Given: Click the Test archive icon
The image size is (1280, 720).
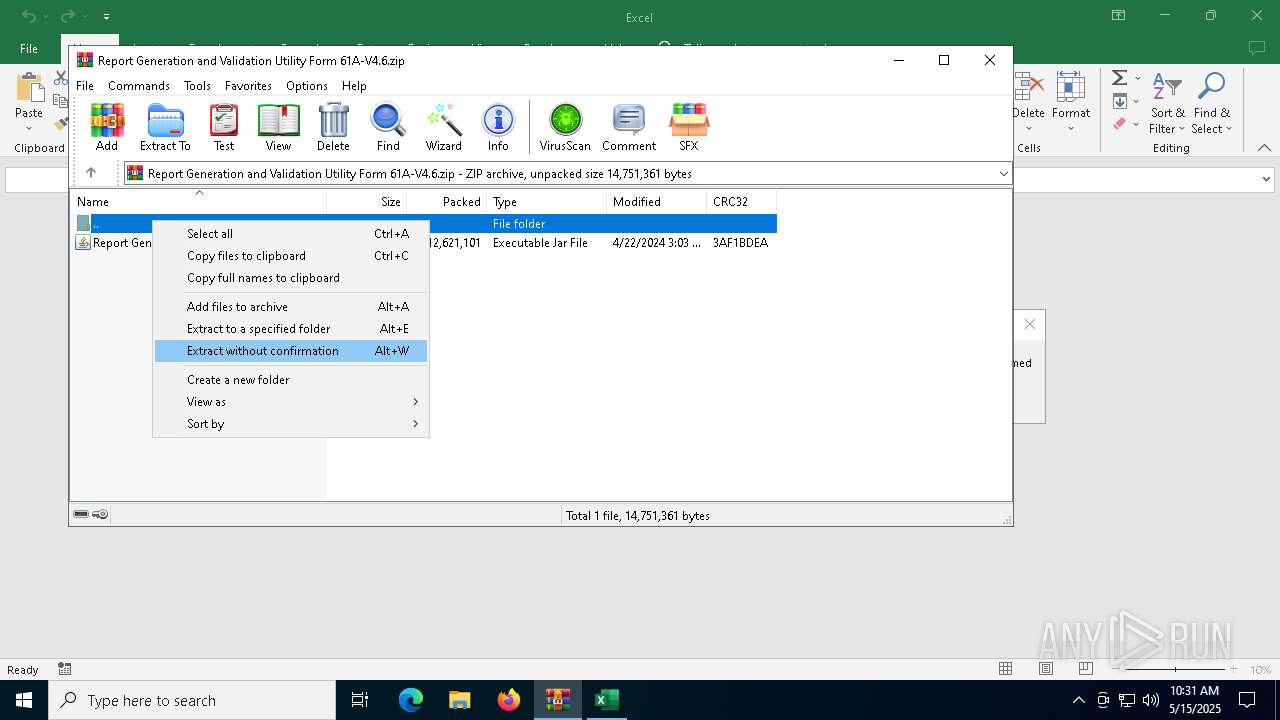Looking at the screenshot, I should point(224,127).
